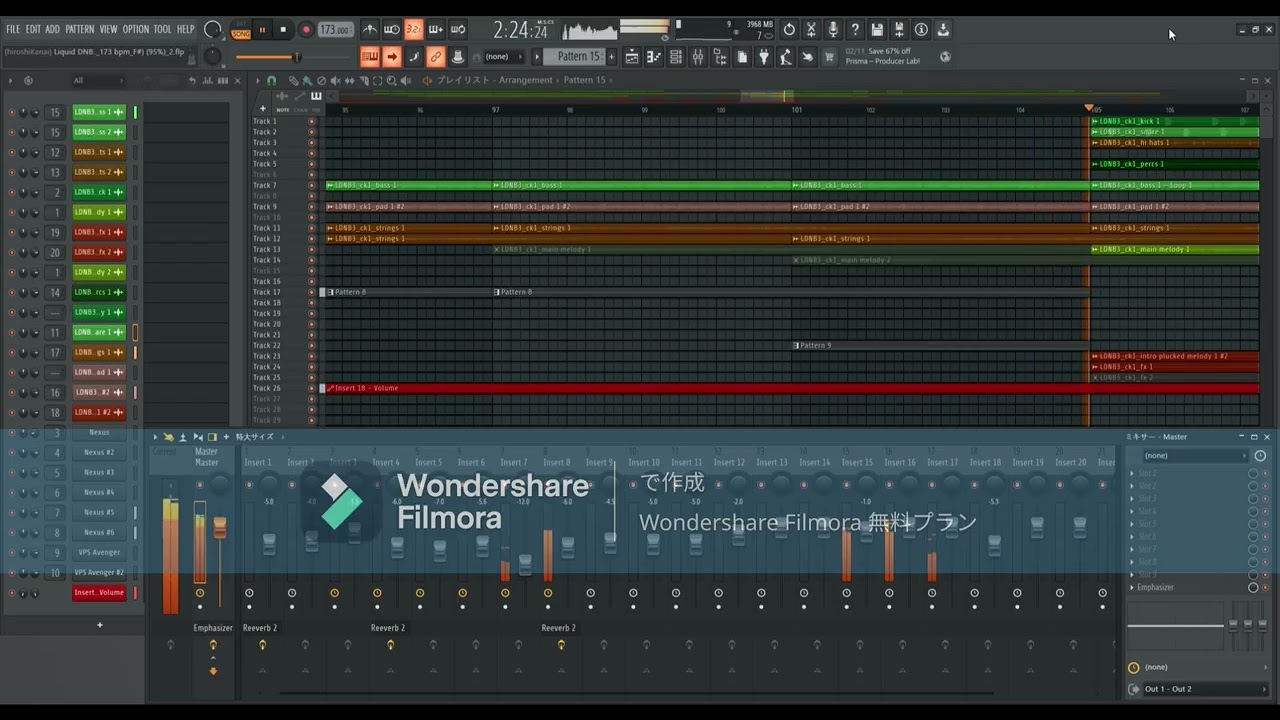Select the playlist magnet snap icon
Viewport: 1280px width, 720px height.
pyautogui.click(x=271, y=80)
